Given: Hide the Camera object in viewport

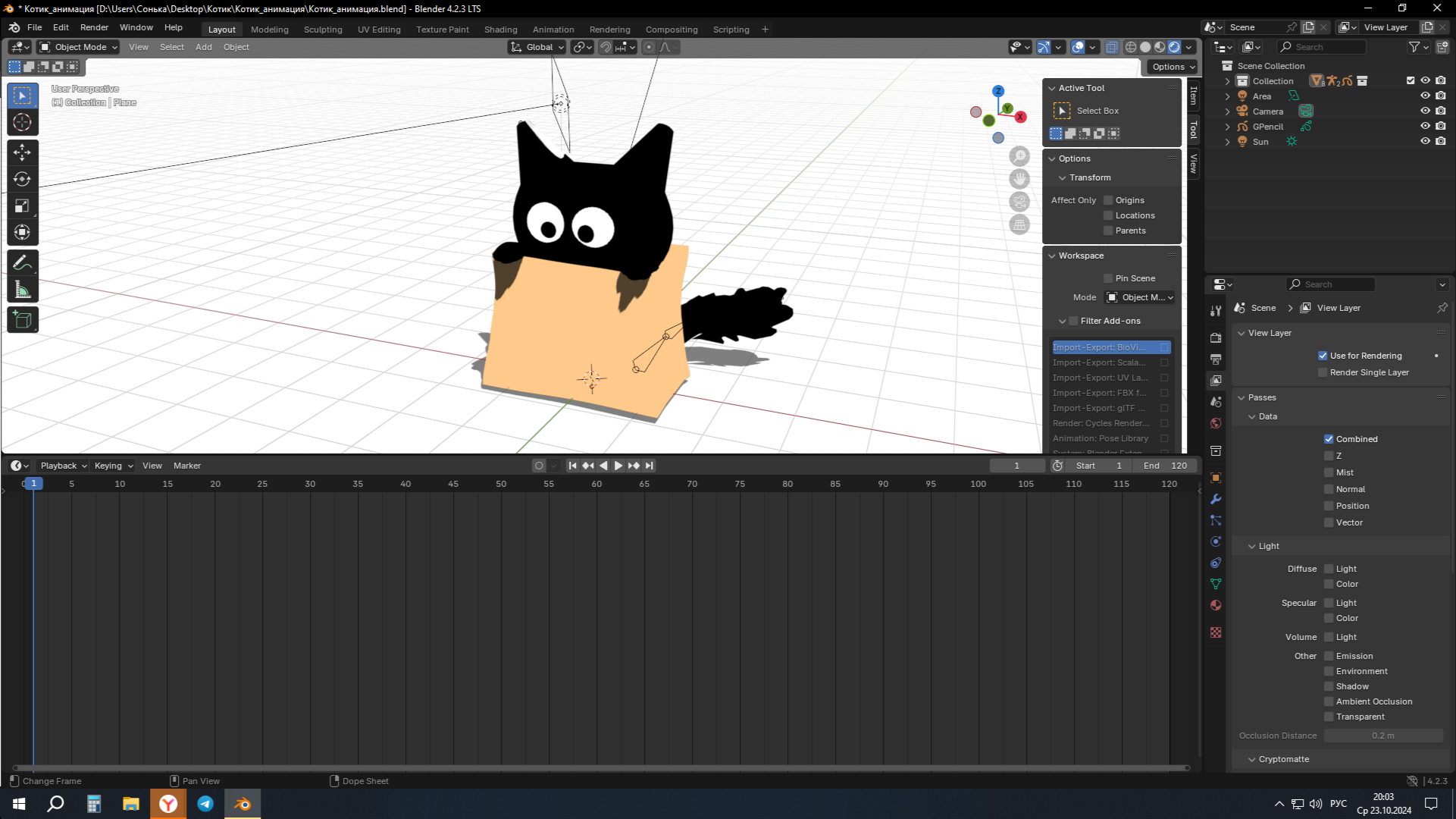Looking at the screenshot, I should coord(1425,111).
